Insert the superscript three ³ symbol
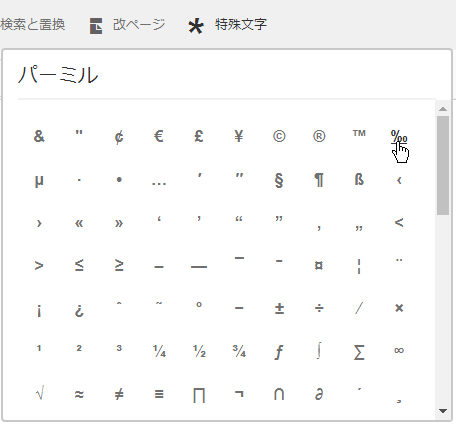This screenshot has width=456, height=424. point(119,348)
